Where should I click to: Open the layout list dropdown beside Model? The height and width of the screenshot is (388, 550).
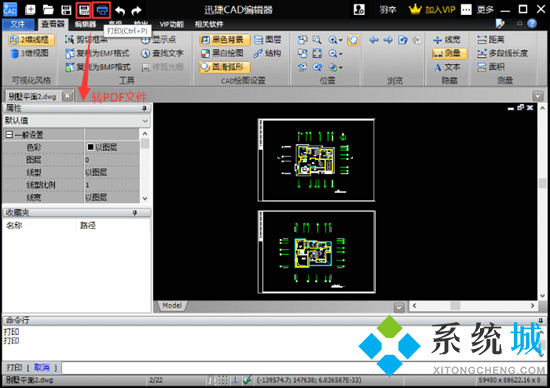click(399, 308)
